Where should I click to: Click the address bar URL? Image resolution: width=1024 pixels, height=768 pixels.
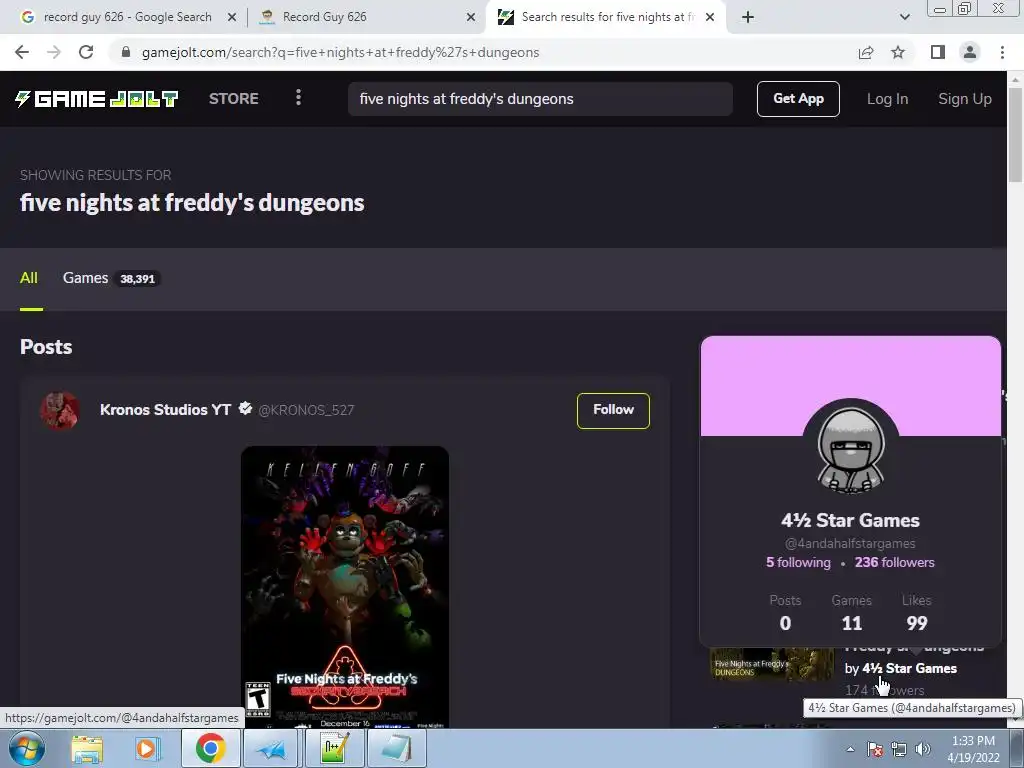click(x=340, y=52)
